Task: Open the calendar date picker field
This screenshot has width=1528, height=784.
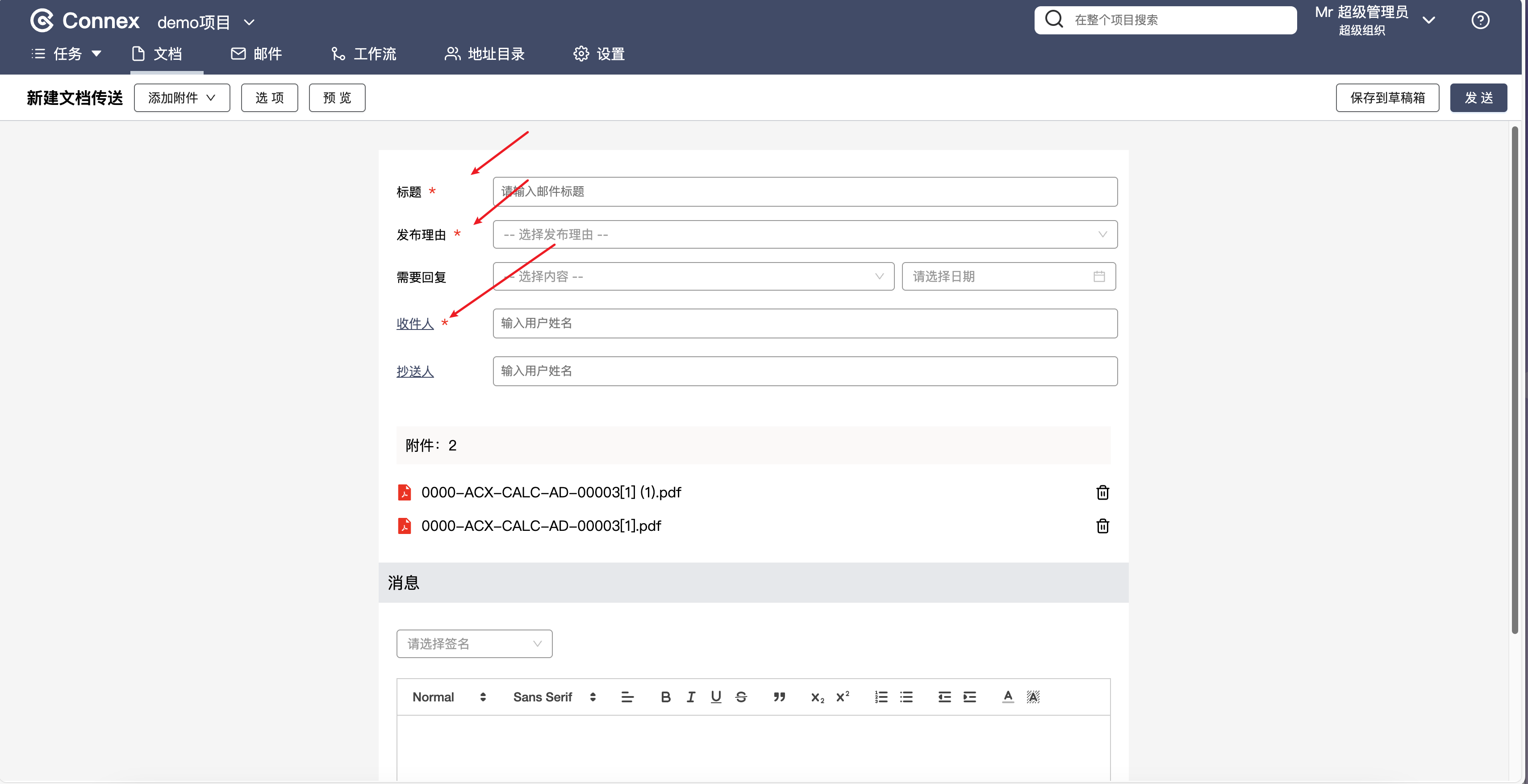Action: click(x=1008, y=276)
